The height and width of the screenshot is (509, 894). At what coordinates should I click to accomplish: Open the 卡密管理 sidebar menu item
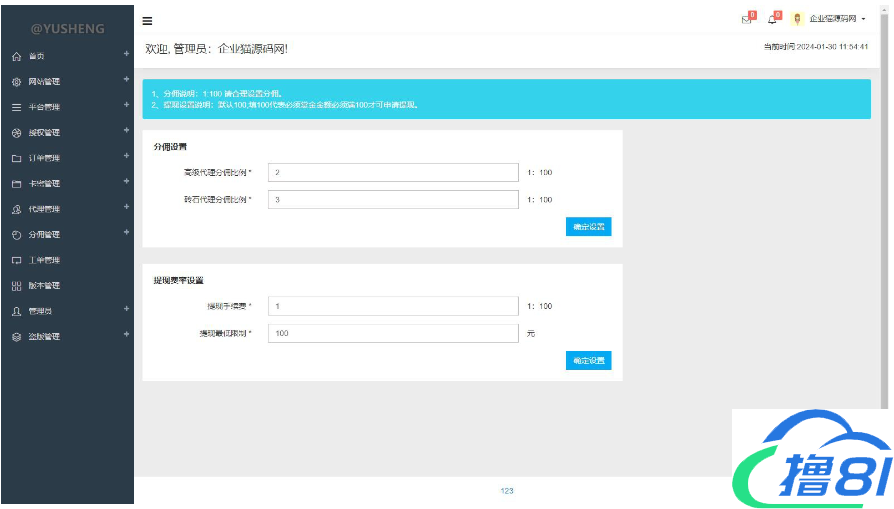click(x=44, y=184)
